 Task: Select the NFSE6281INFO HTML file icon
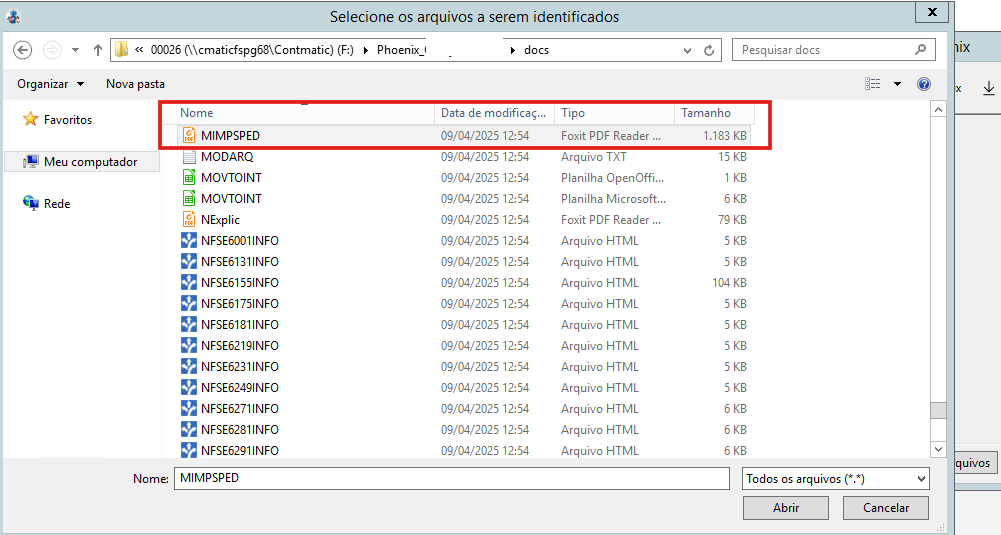tap(189, 430)
